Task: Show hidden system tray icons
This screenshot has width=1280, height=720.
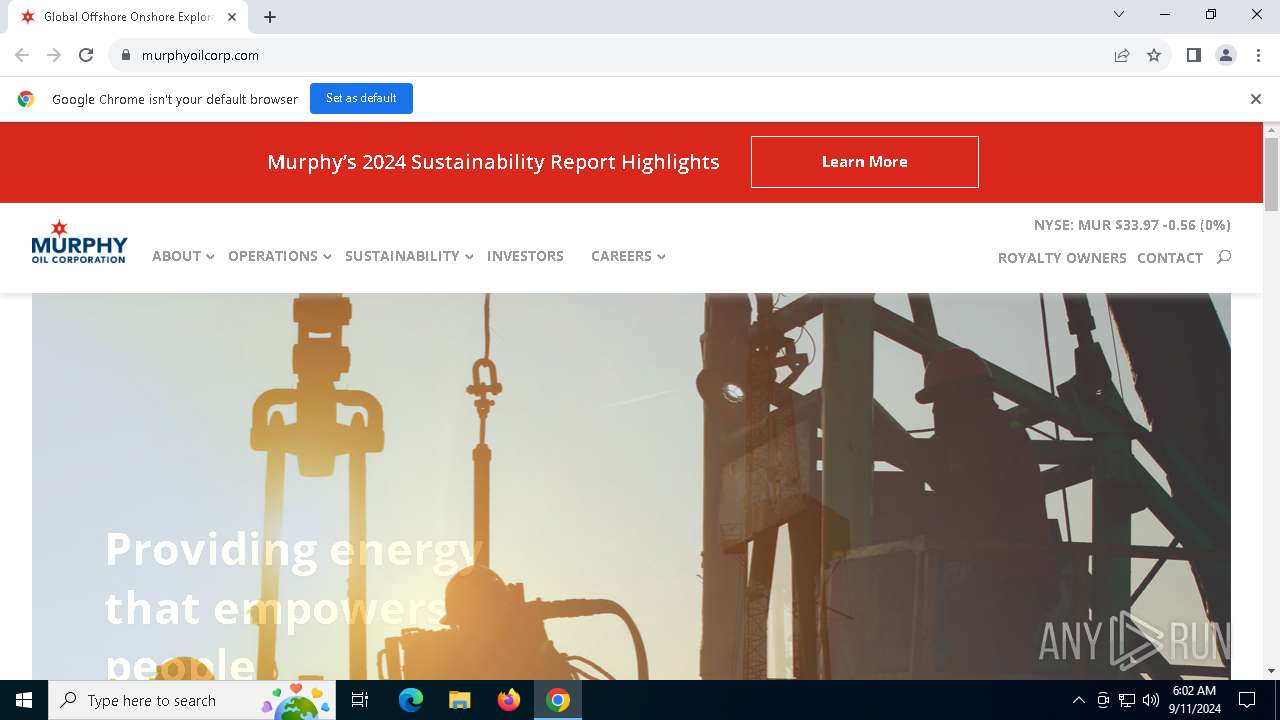Action: (1078, 700)
